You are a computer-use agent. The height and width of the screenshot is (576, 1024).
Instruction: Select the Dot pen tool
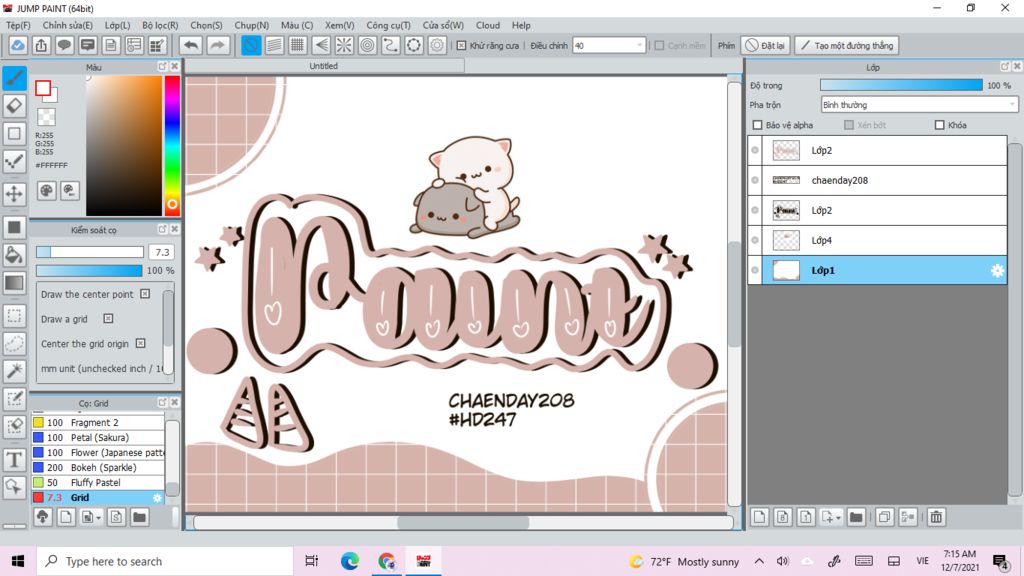(14, 161)
